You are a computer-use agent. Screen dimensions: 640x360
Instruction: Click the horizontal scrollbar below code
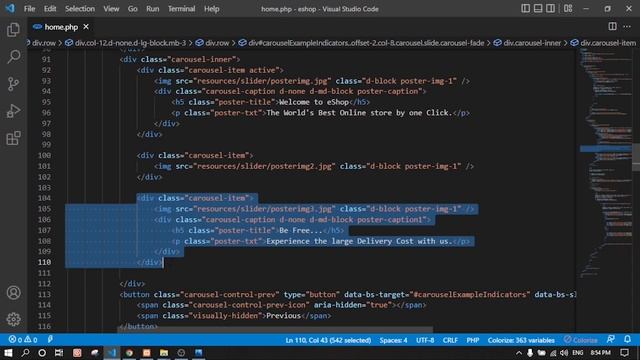tap(276, 330)
